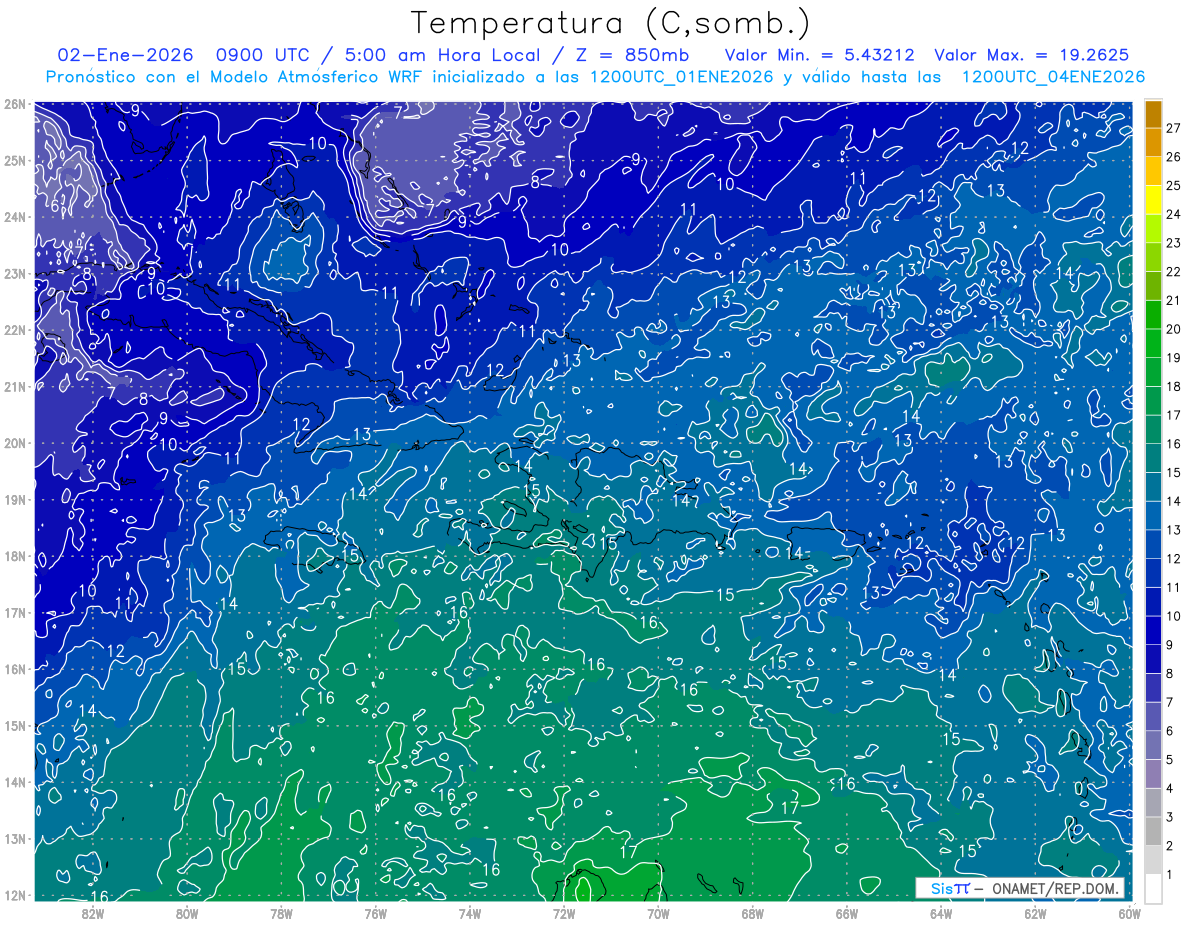Click the "23N" latitude label
1200x927 pixels.
pos(14,273)
